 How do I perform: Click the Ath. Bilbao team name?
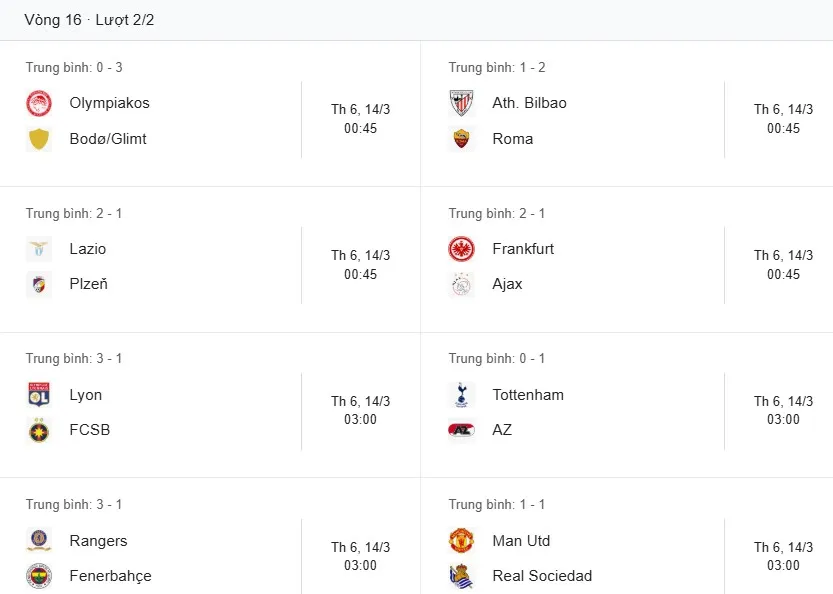[529, 103]
